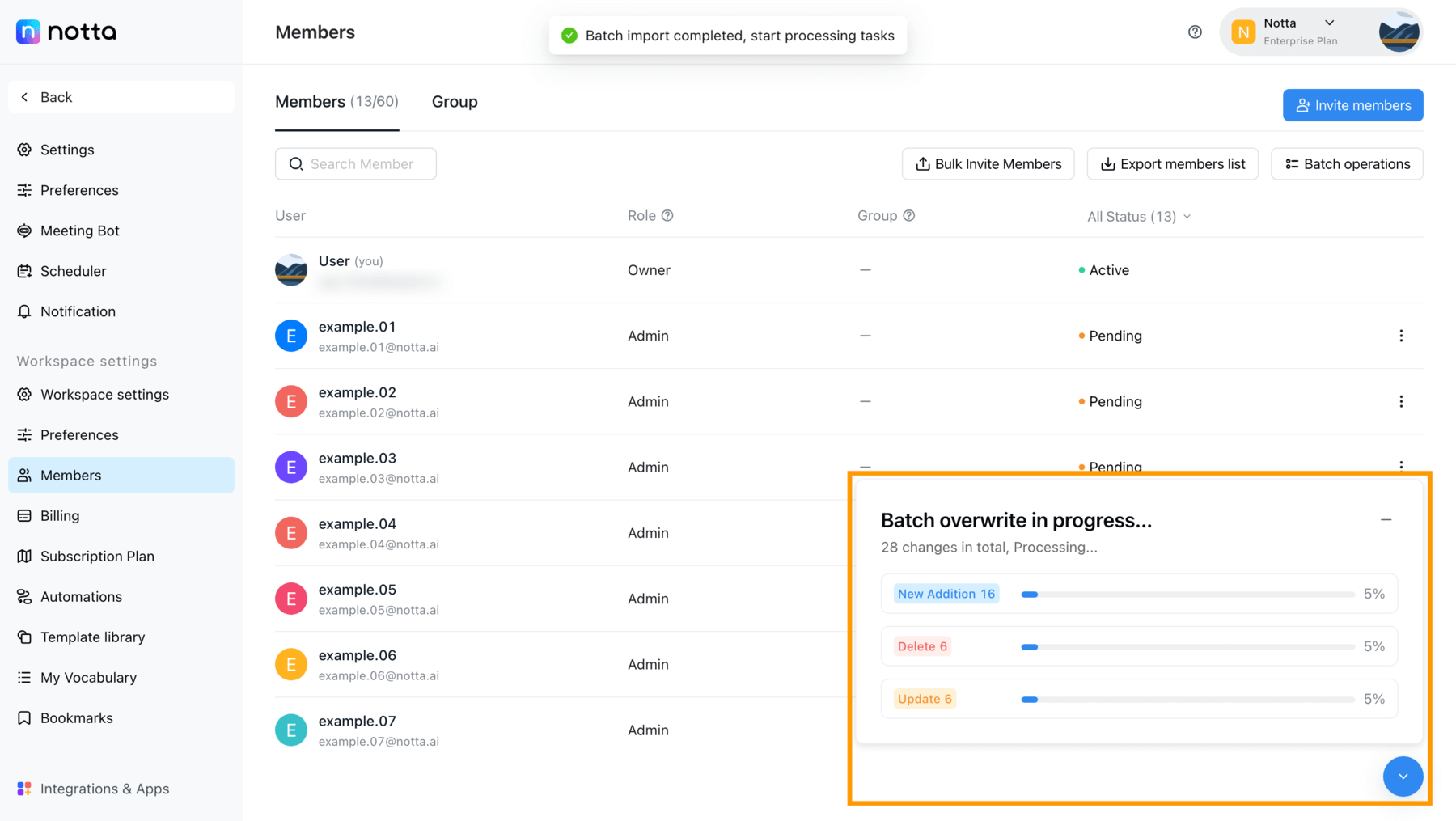Viewport: 1456px width, 821px height.
Task: Click Role help icon
Action: [667, 216]
